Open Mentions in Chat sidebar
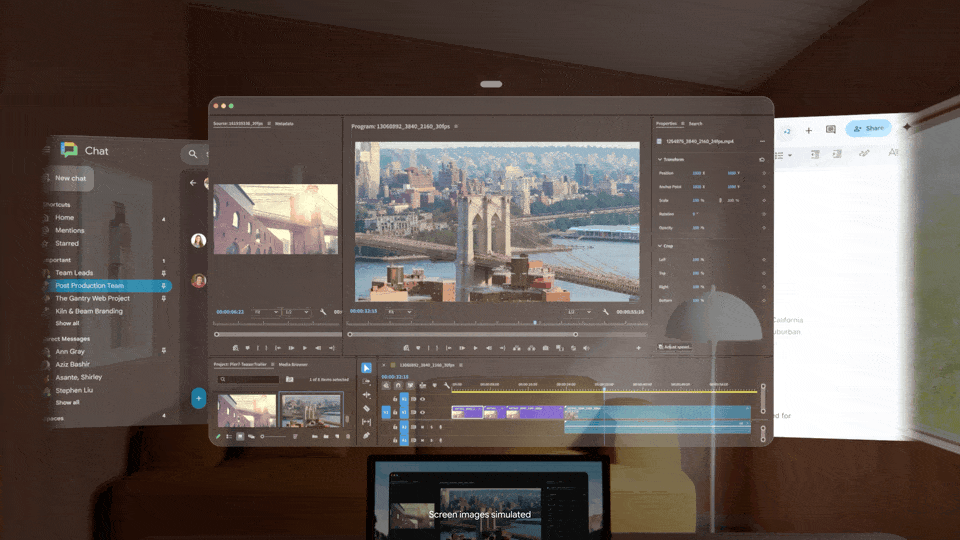The height and width of the screenshot is (540, 960). click(70, 230)
